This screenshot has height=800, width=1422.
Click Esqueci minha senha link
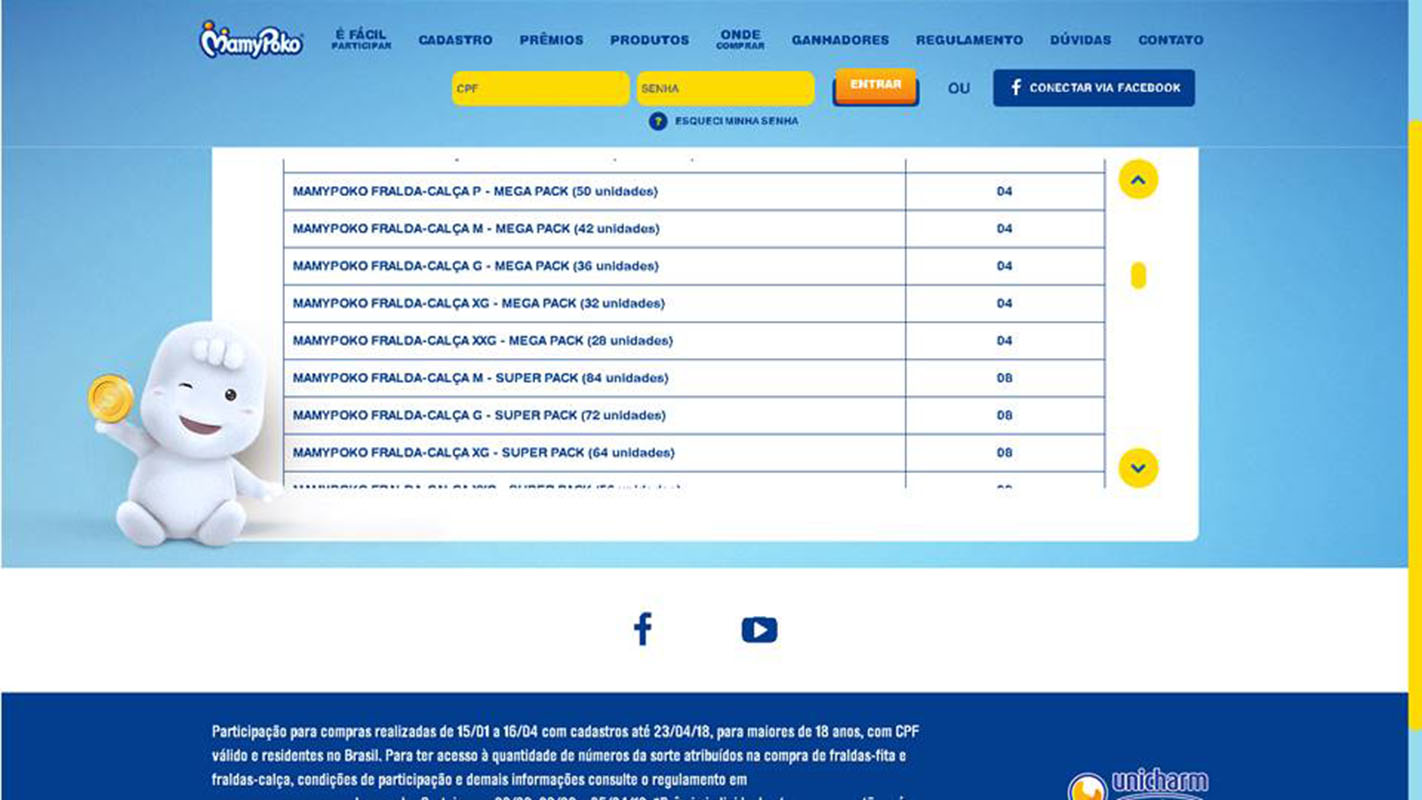click(736, 121)
